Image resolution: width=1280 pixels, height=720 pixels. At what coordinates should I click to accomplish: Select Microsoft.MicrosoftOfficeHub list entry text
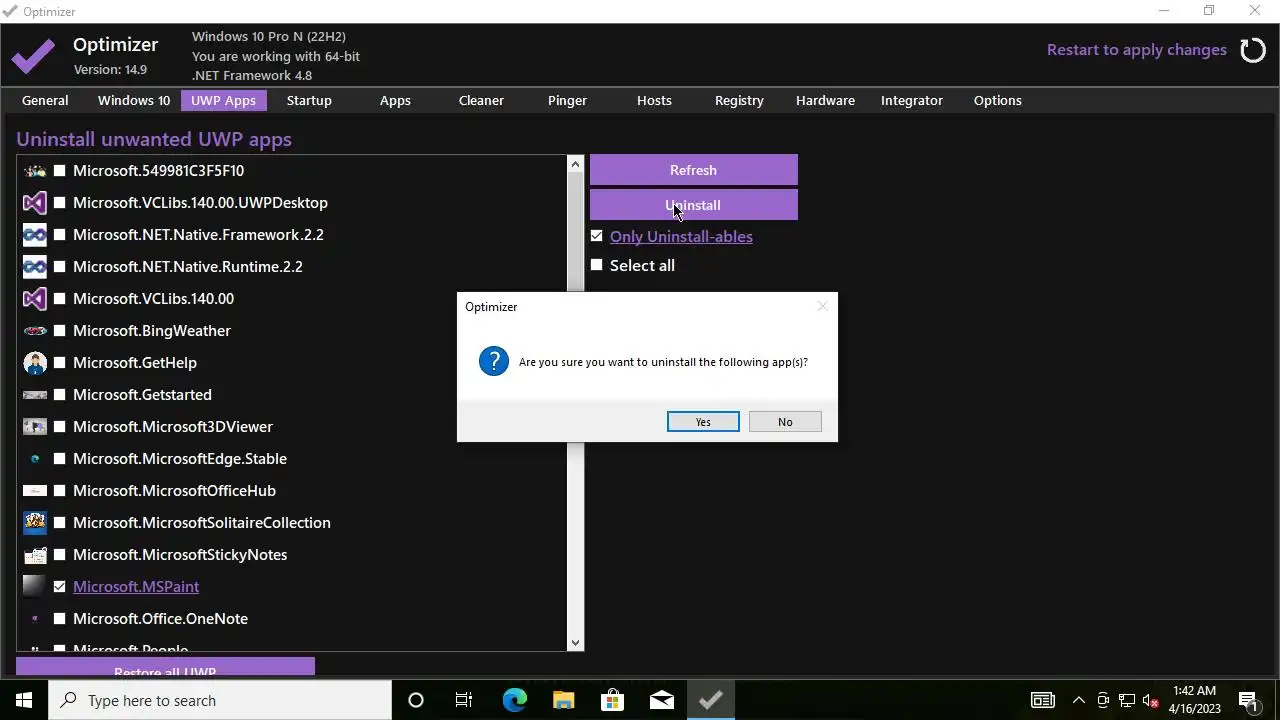click(x=174, y=491)
